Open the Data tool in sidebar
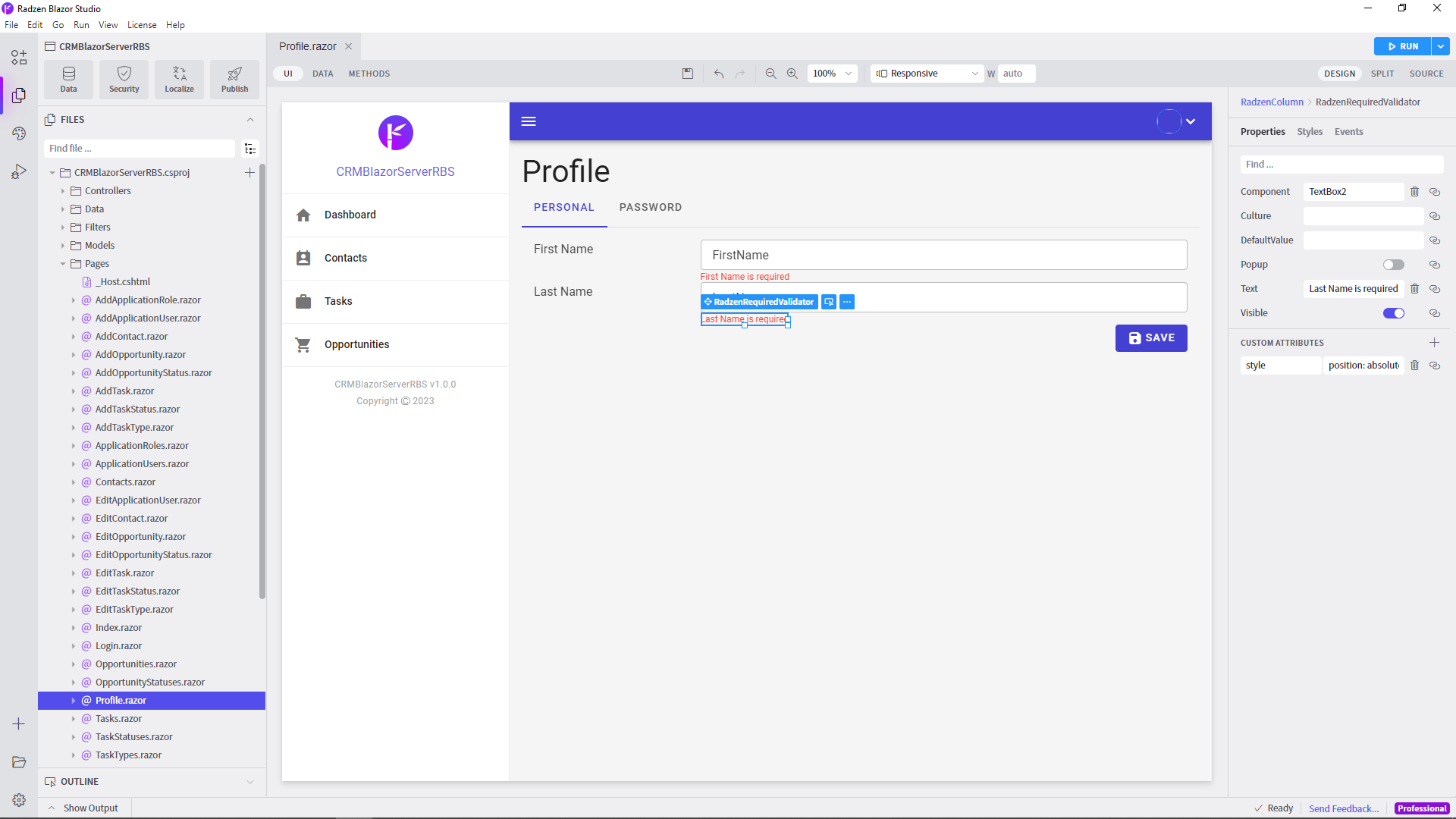The image size is (1456, 819). [x=69, y=80]
